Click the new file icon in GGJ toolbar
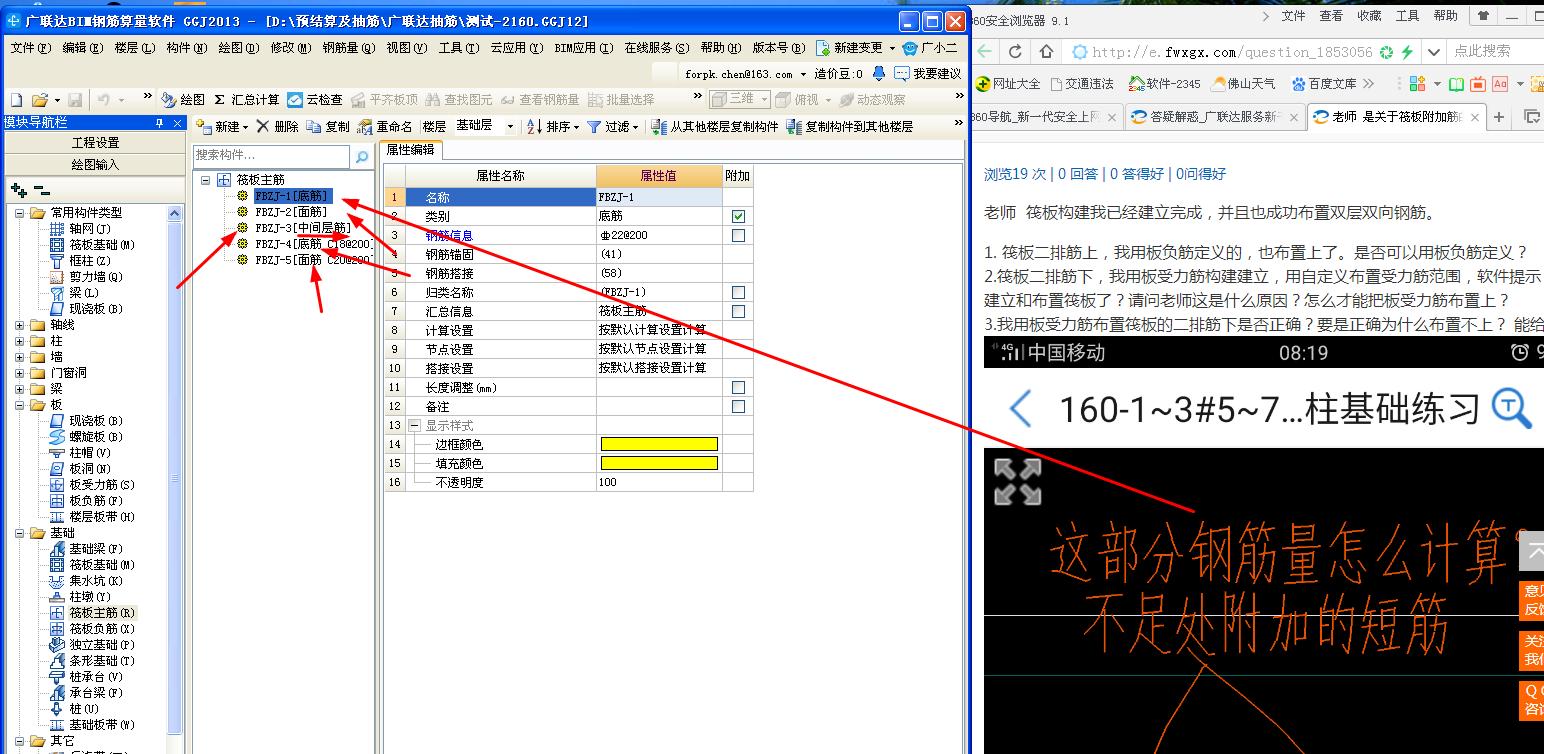This screenshot has width=1544, height=754. (16, 100)
